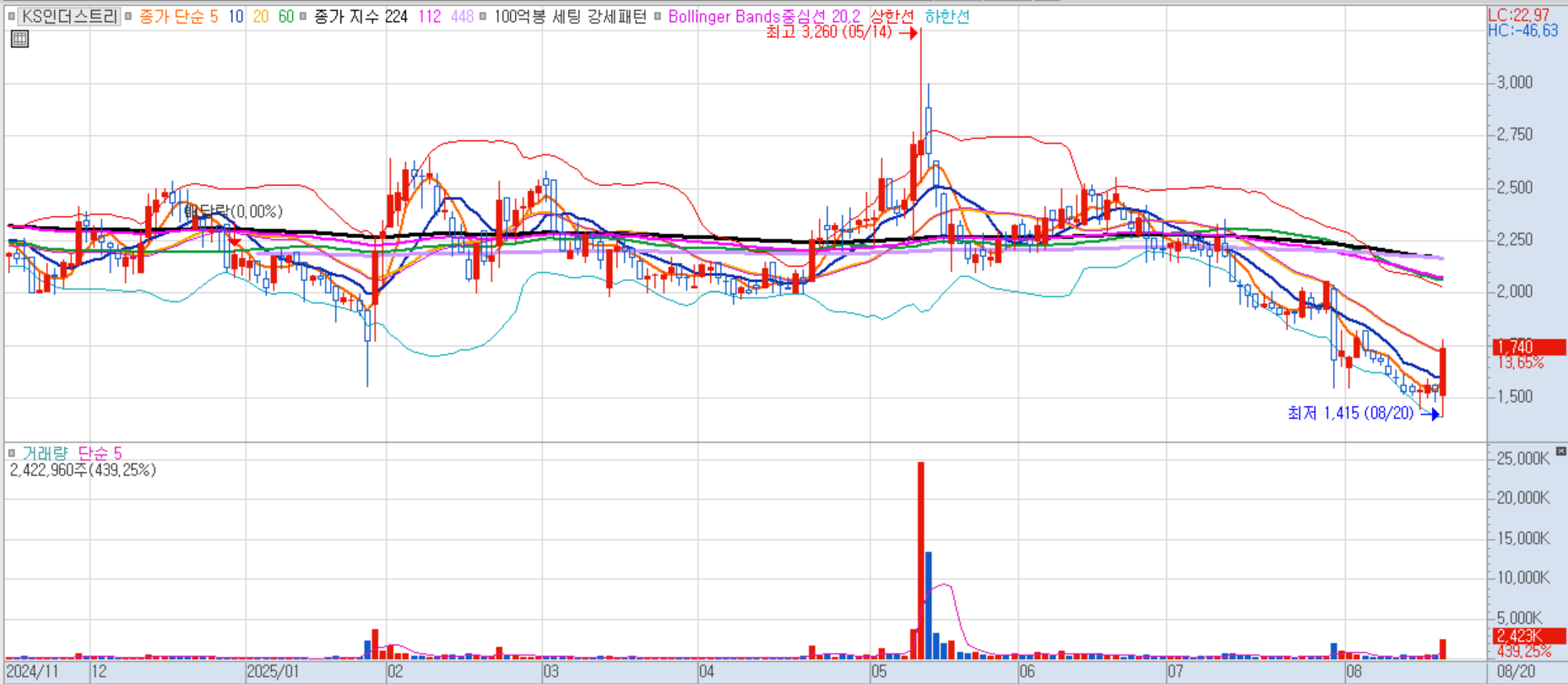Screen dimensions: 1568x684
Task: Click the red 1,740 current price tag
Action: pos(1530,347)
